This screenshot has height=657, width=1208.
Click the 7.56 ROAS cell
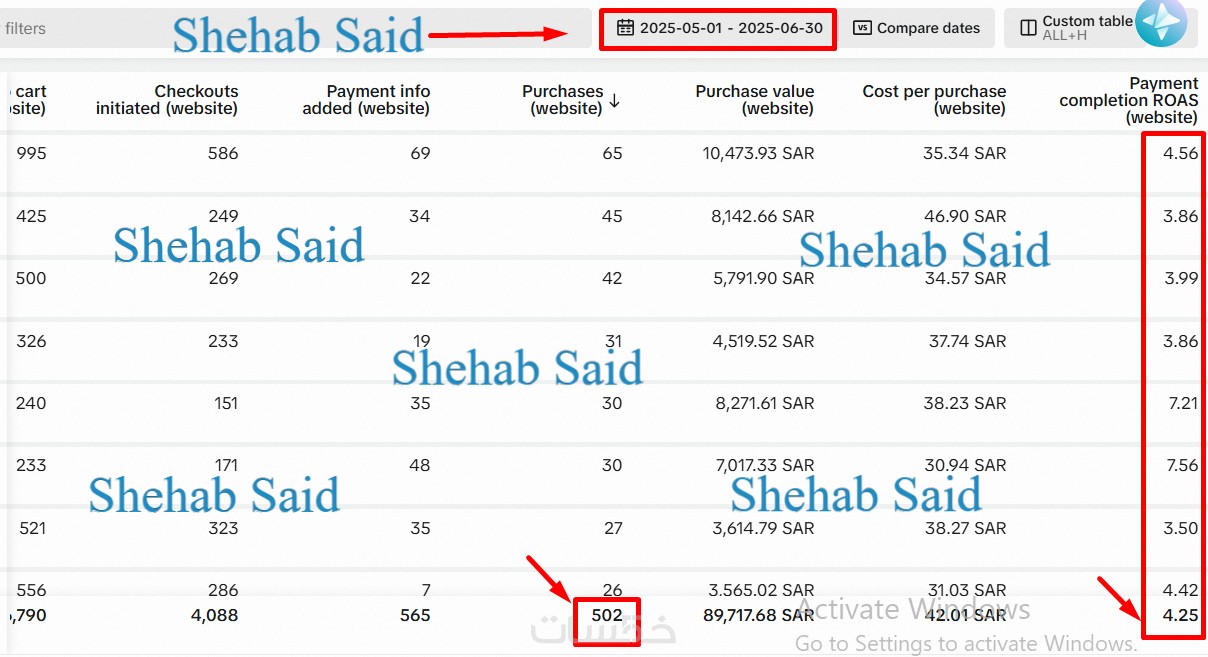click(1181, 465)
